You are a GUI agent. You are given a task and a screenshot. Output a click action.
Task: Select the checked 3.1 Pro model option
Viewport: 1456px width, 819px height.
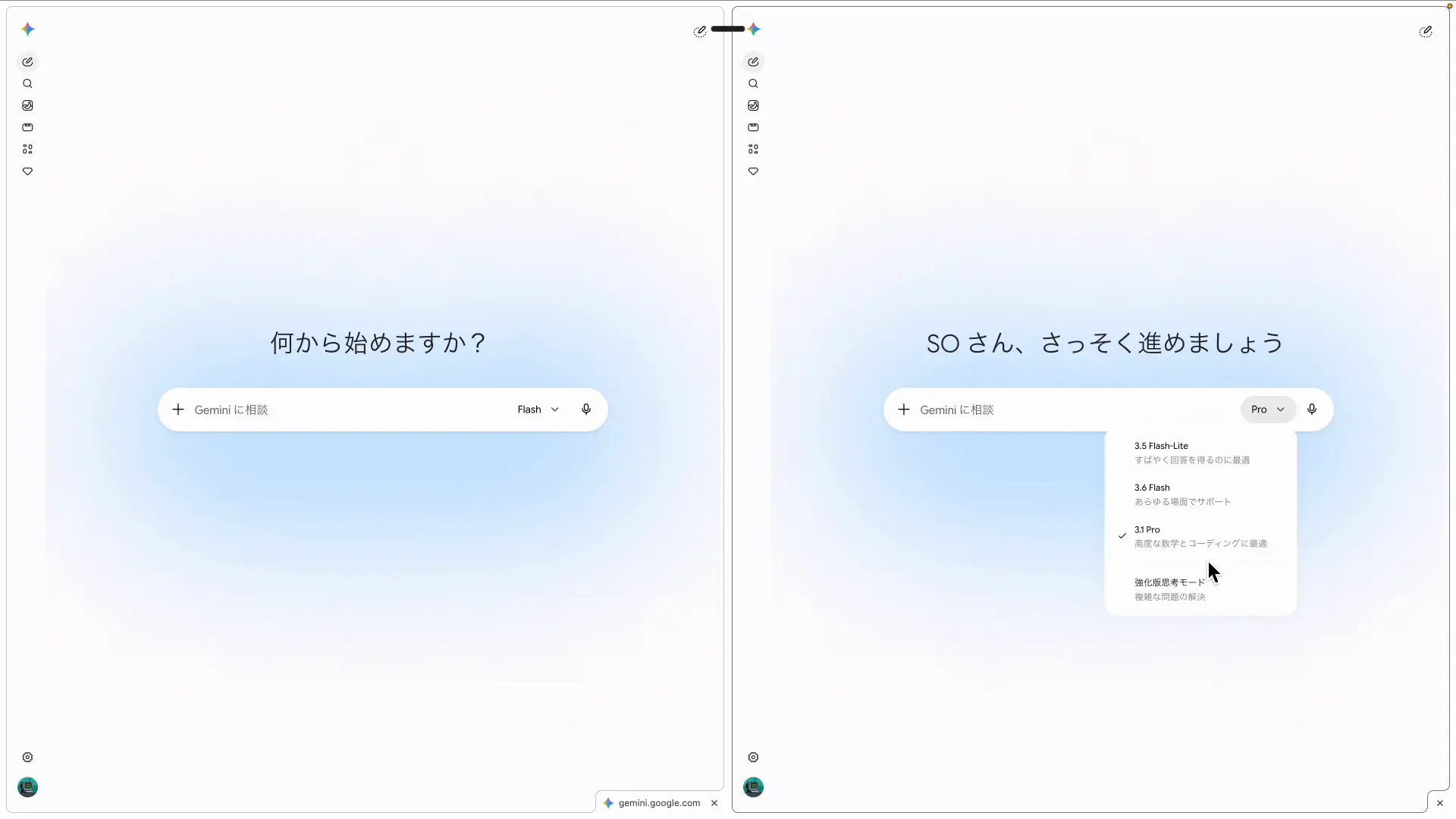point(1200,536)
